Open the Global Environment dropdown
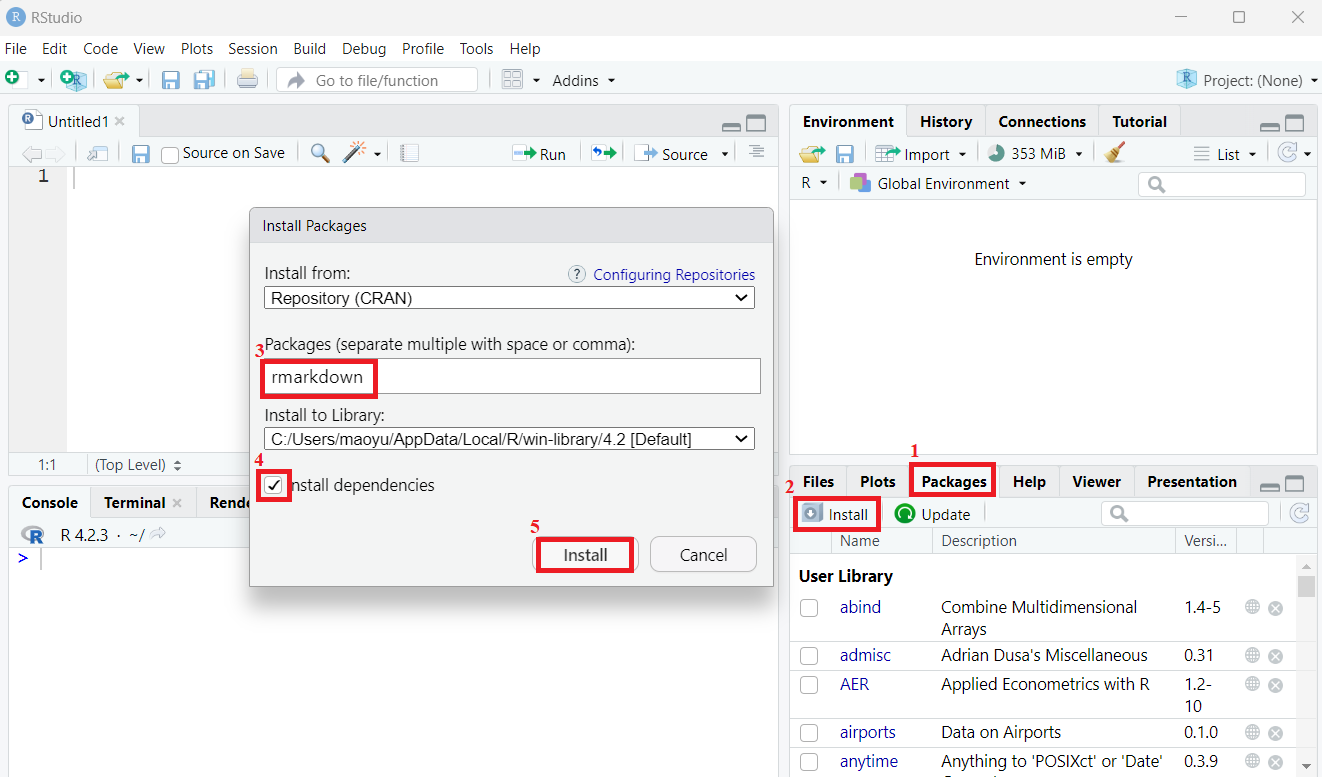Image resolution: width=1322 pixels, height=777 pixels. [x=938, y=183]
